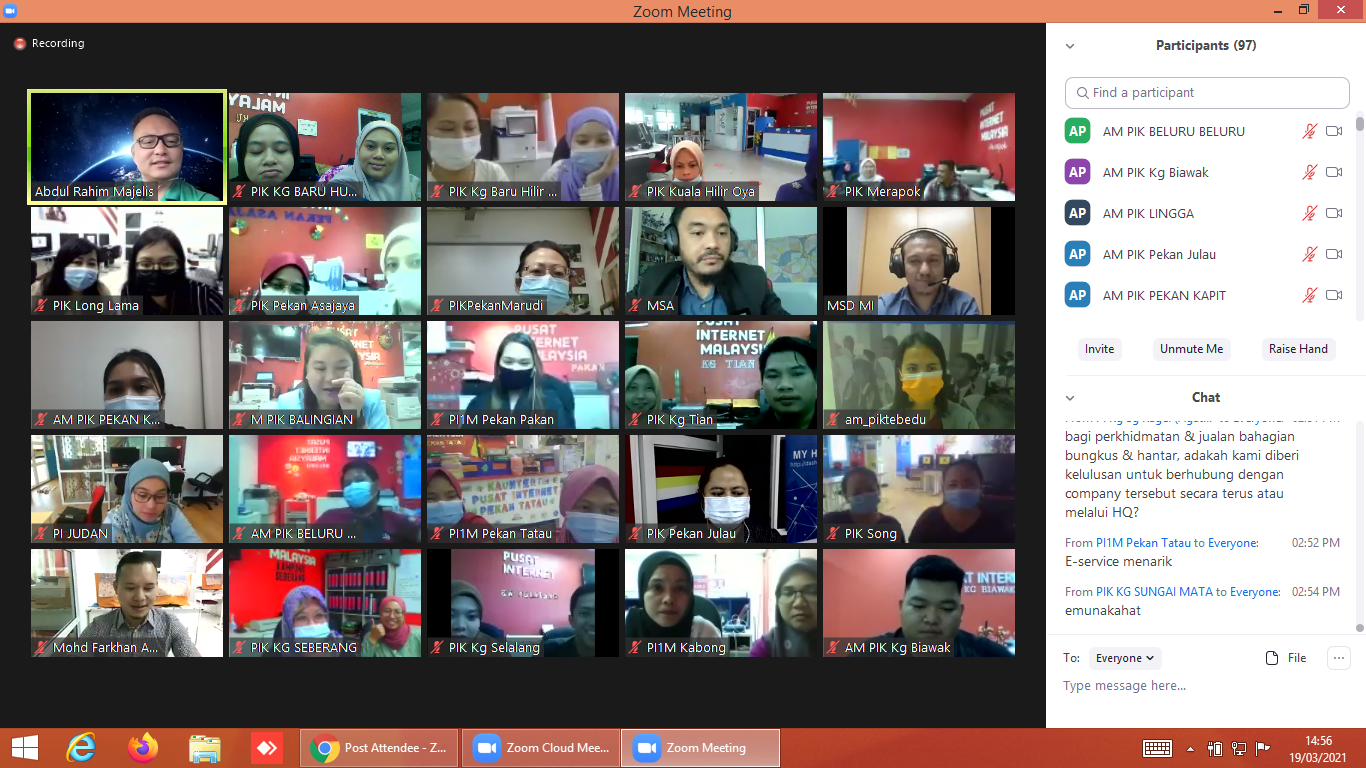Click the participants list scrollbar
The height and width of the screenshot is (768, 1366).
click(x=1359, y=200)
